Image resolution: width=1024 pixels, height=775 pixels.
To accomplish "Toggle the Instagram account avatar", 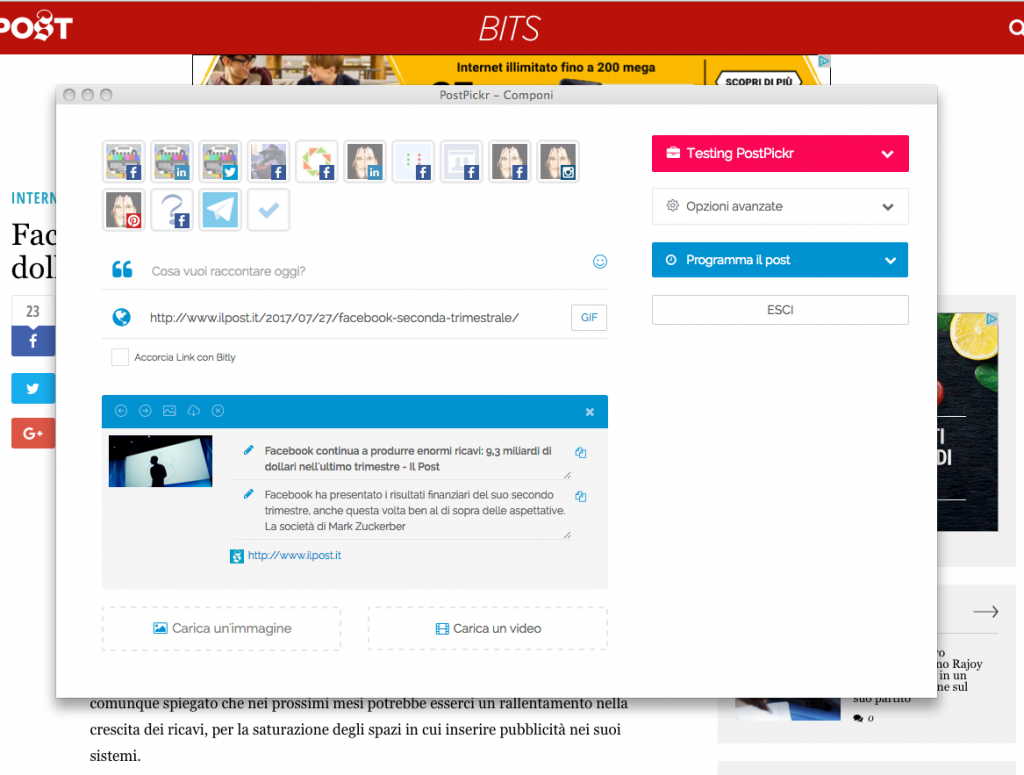I will point(558,162).
